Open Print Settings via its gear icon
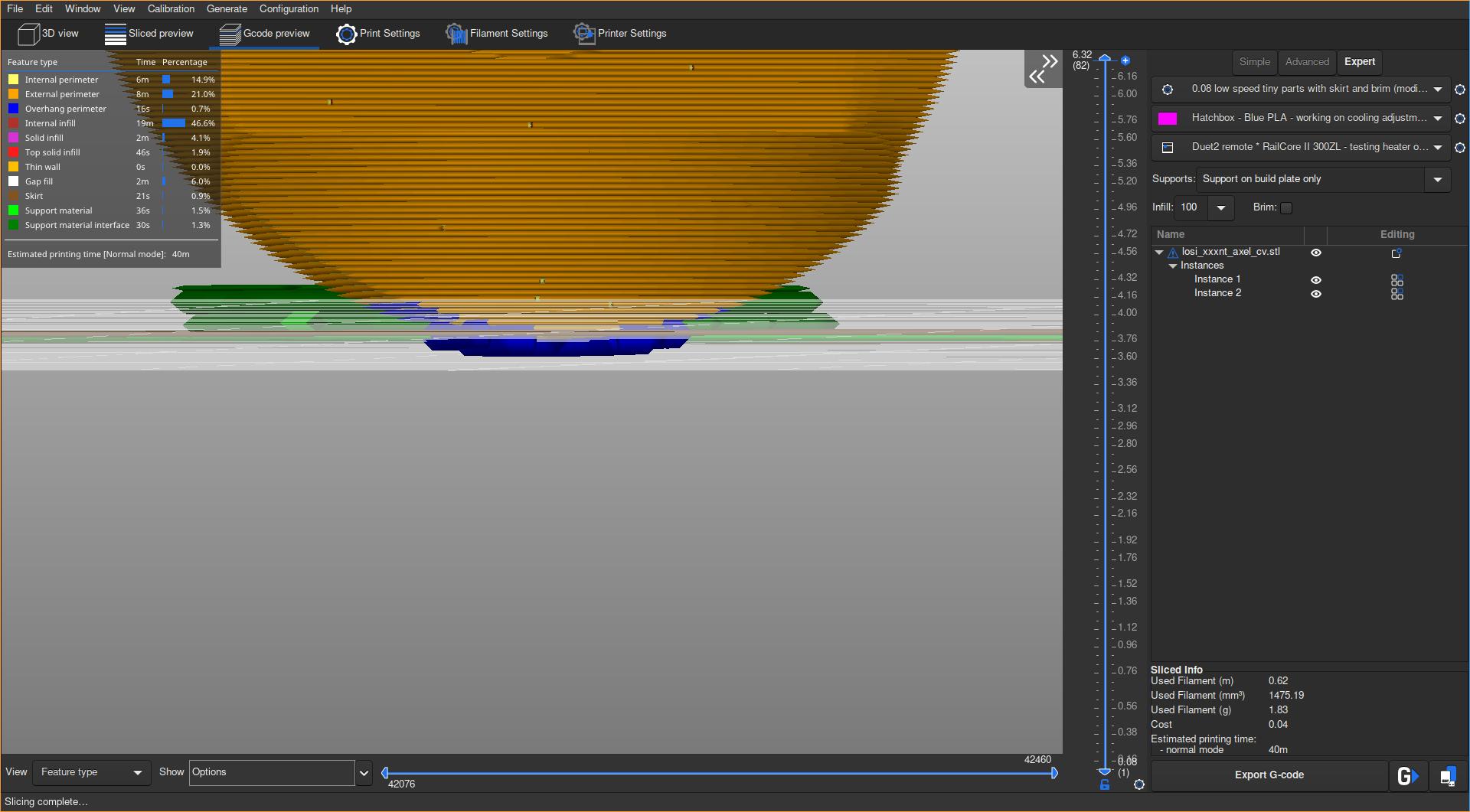The width and height of the screenshot is (1470, 812). tap(346, 34)
